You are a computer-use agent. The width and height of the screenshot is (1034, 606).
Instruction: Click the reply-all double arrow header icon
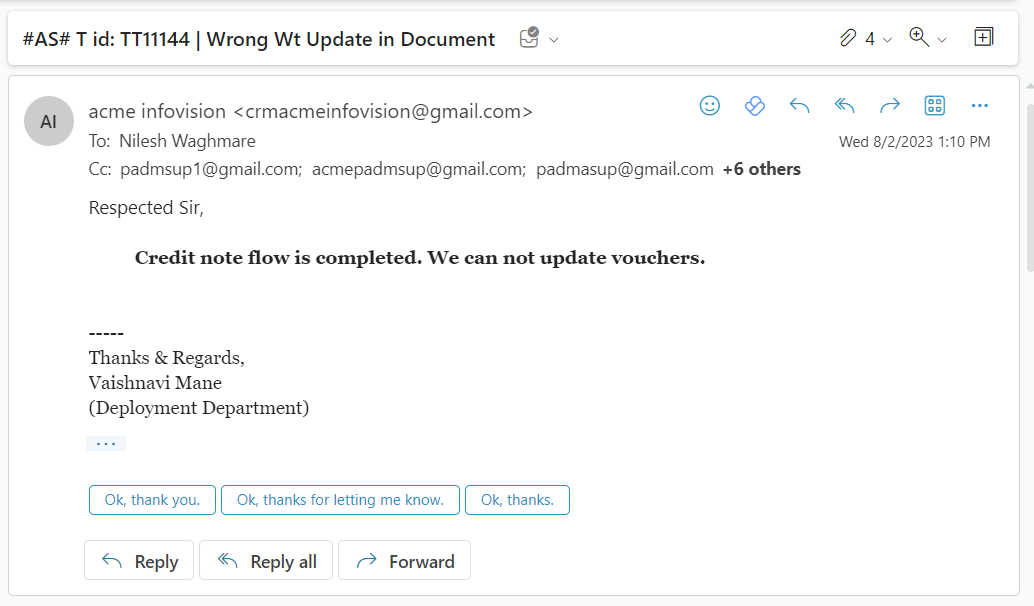tap(844, 106)
